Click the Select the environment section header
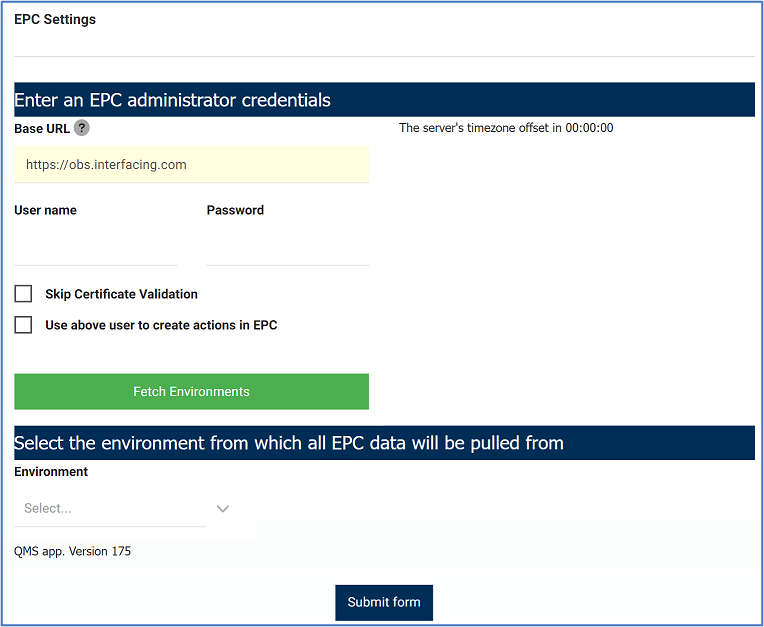The height and width of the screenshot is (627, 764). [289, 443]
